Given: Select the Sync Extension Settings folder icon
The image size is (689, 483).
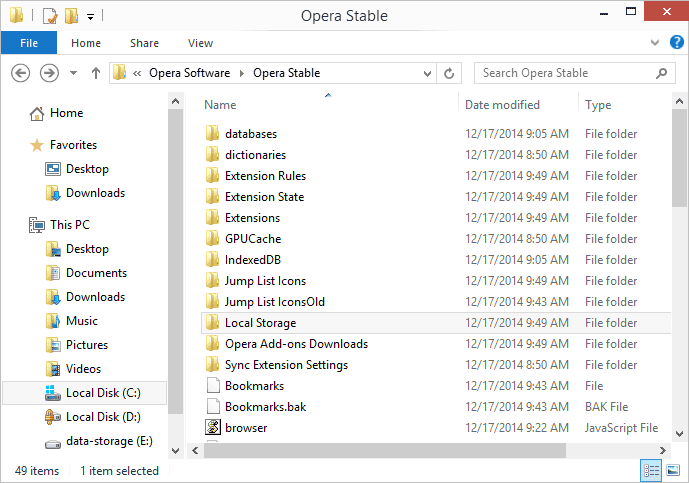Looking at the screenshot, I should tap(213, 365).
